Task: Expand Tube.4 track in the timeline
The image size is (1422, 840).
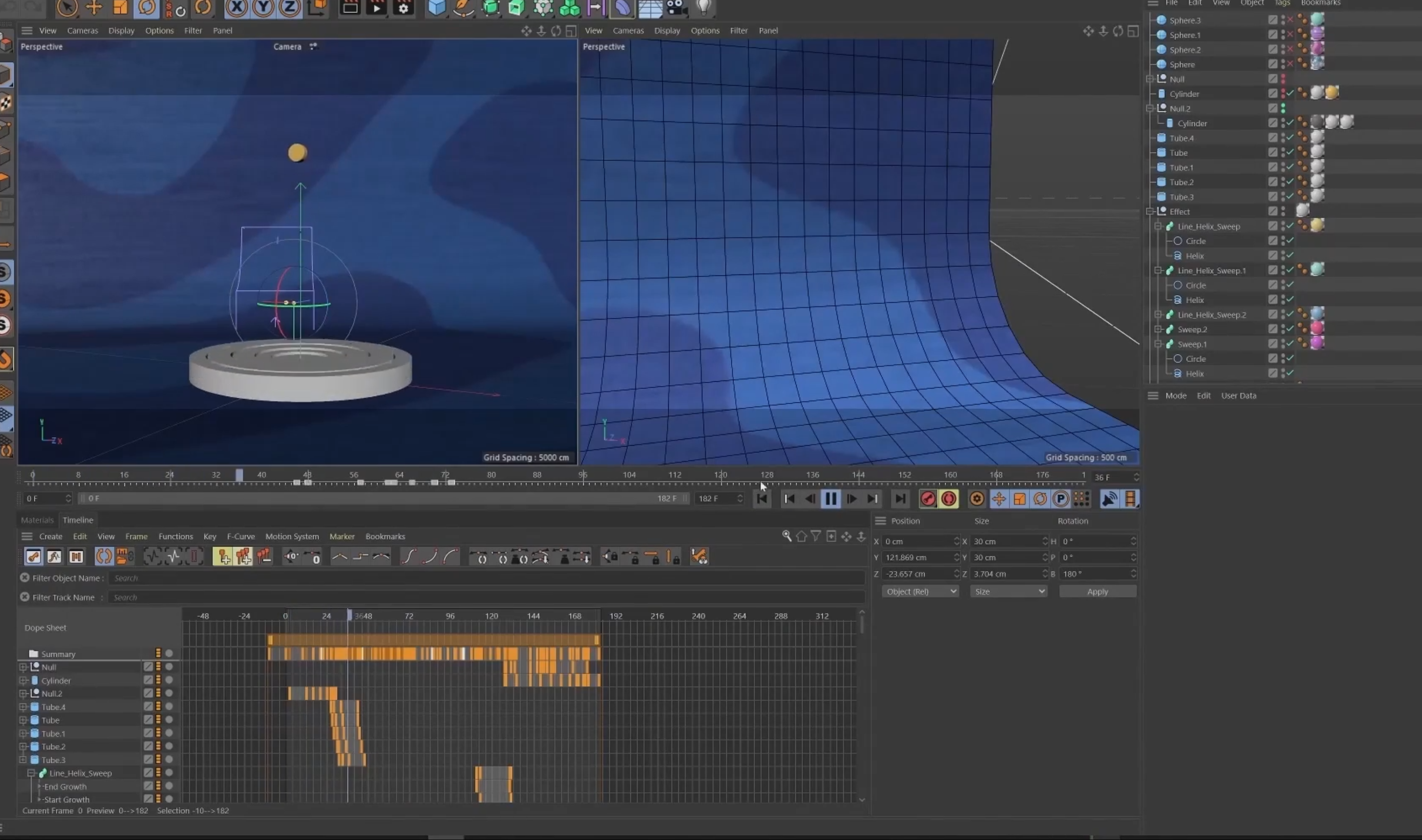Action: click(x=23, y=707)
